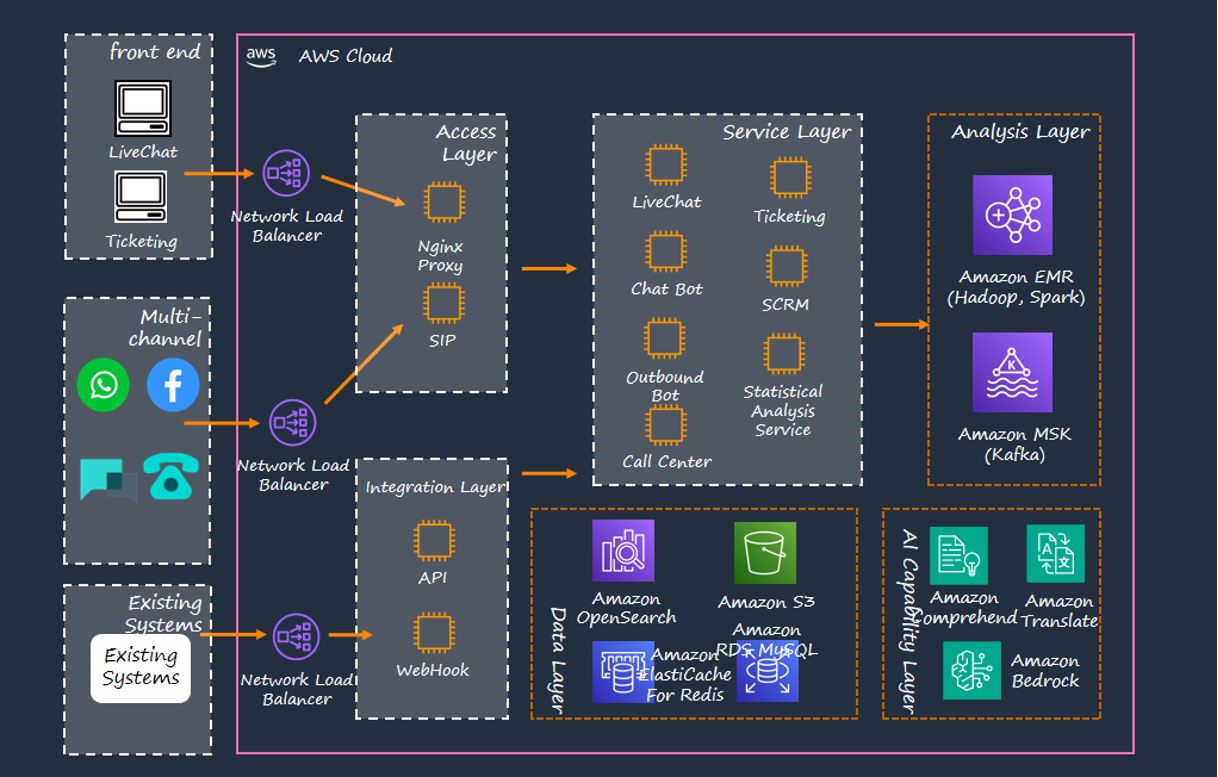Click the Amazon EMR icon
The height and width of the screenshot is (777, 1218).
coord(1012,215)
